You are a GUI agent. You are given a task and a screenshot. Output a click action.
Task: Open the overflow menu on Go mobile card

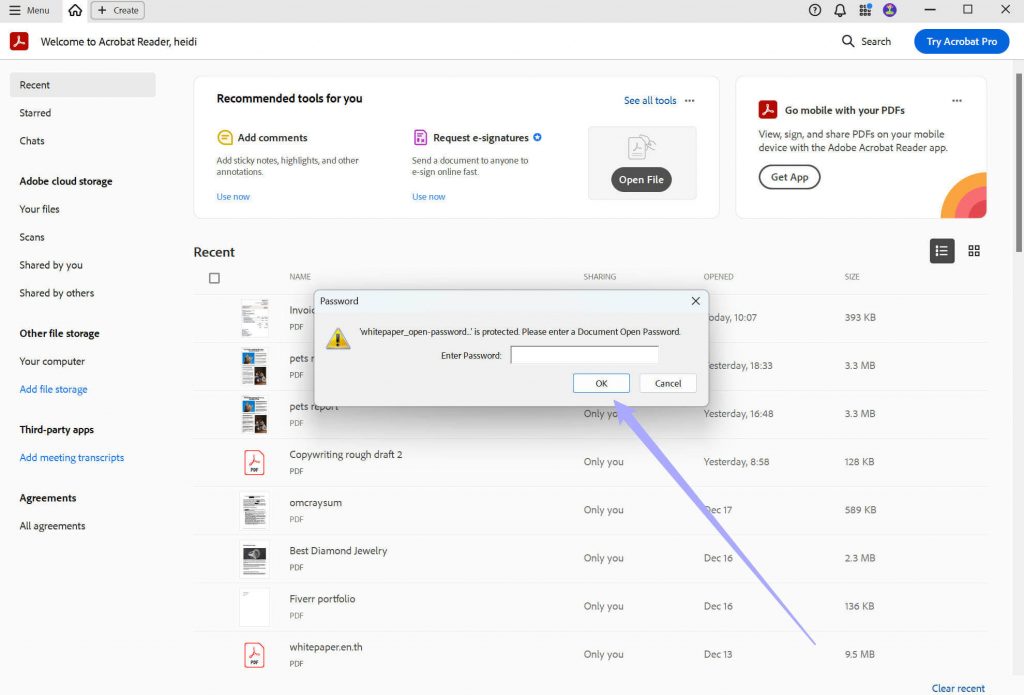tap(957, 100)
